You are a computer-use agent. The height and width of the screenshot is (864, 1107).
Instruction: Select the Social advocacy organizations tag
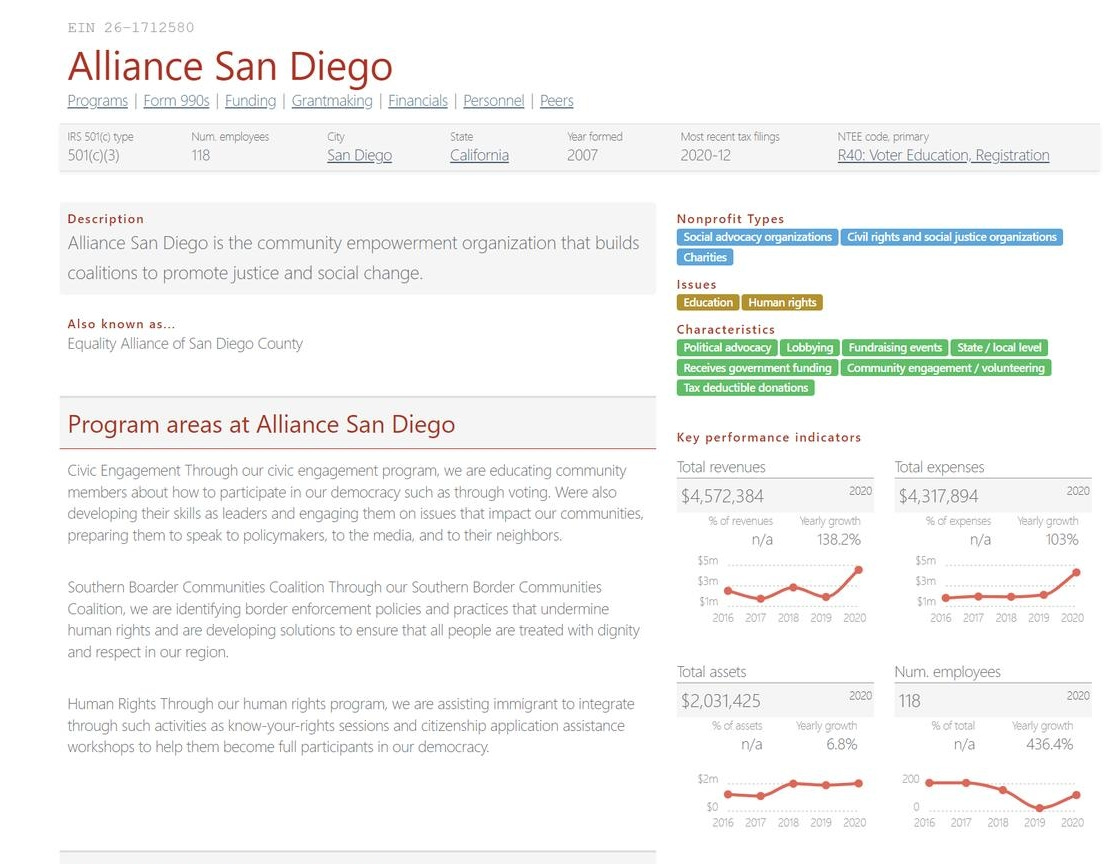(758, 237)
